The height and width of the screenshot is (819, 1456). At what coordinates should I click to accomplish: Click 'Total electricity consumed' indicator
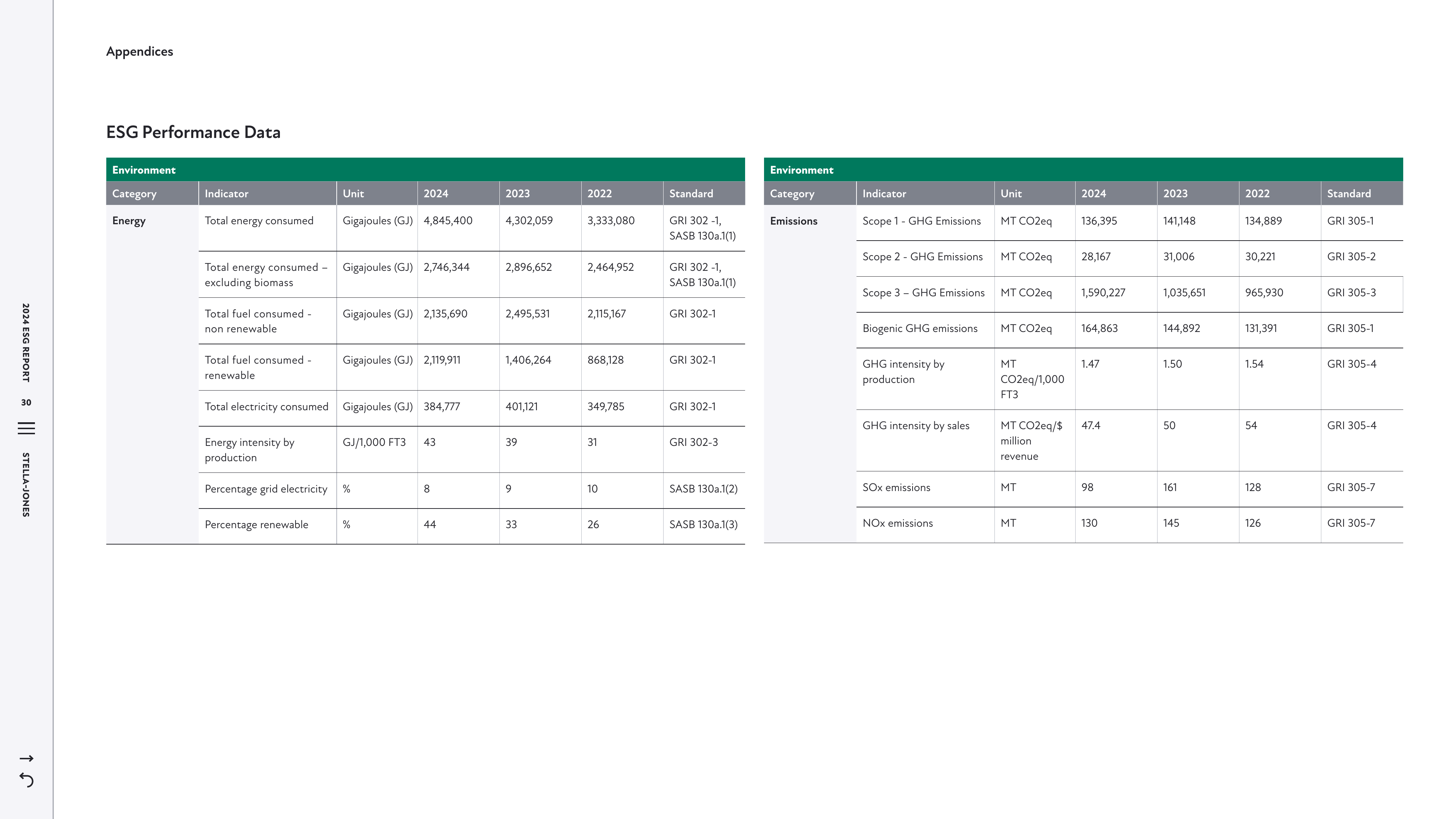tap(266, 407)
